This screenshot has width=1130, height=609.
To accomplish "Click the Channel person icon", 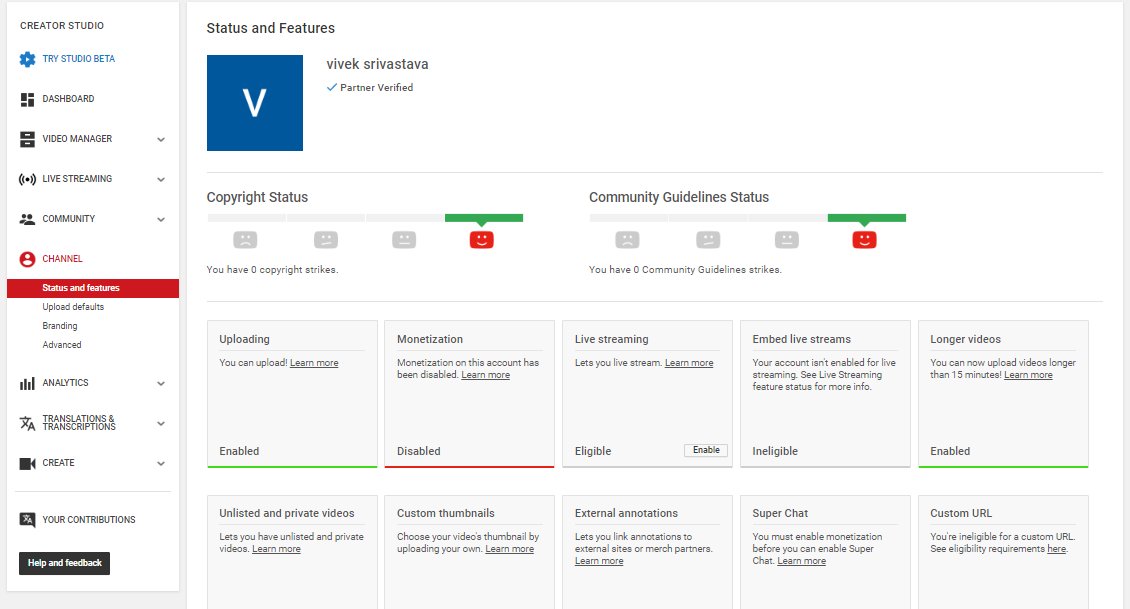I will (27, 259).
